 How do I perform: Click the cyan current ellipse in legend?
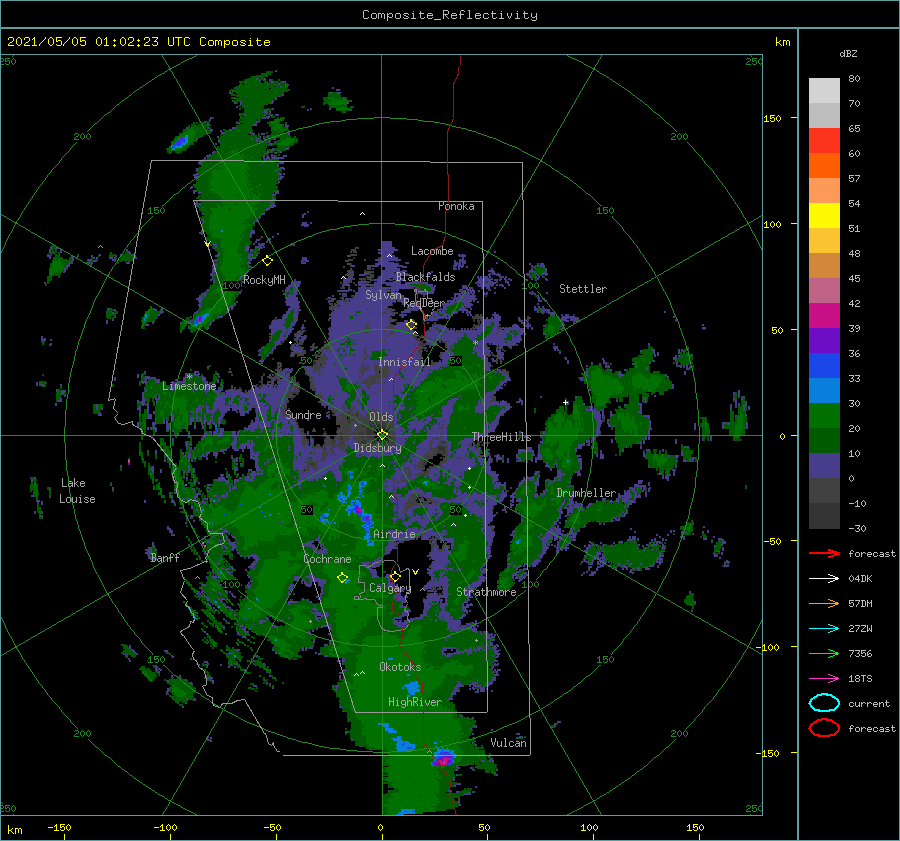point(824,703)
